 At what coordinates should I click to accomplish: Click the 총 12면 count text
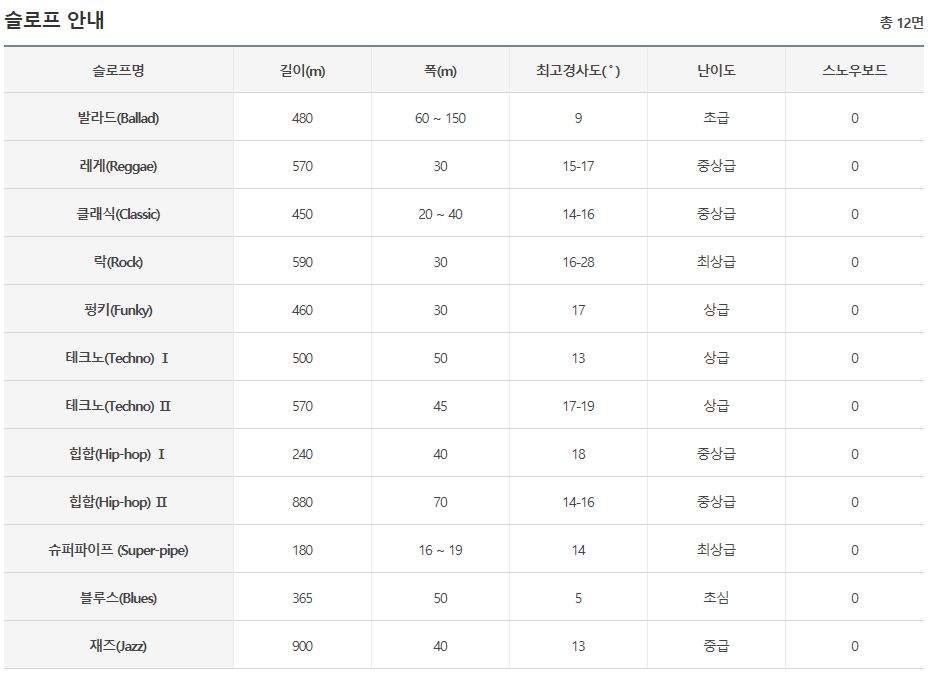pyautogui.click(x=901, y=23)
